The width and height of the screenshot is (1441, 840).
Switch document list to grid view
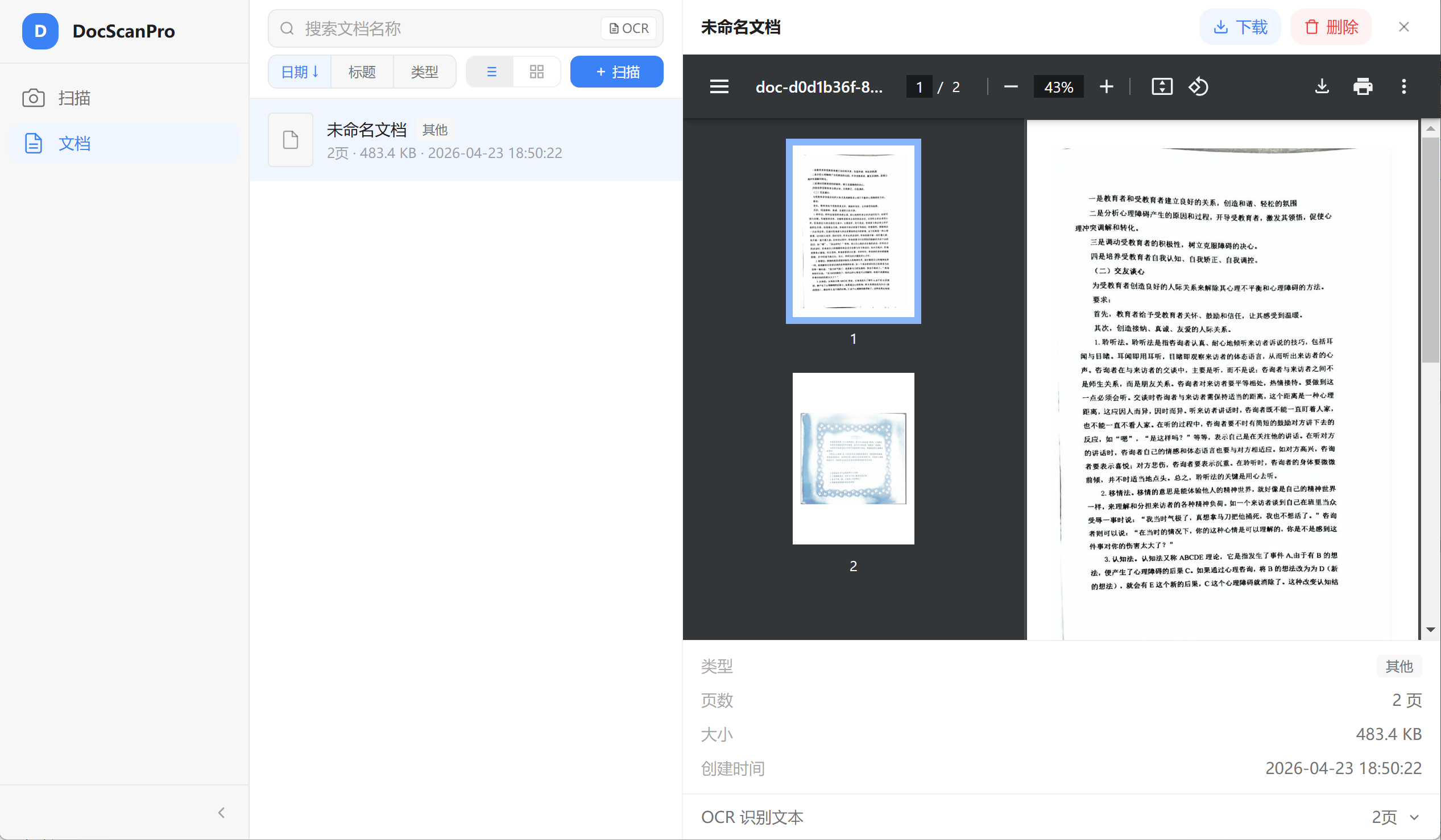click(x=536, y=72)
